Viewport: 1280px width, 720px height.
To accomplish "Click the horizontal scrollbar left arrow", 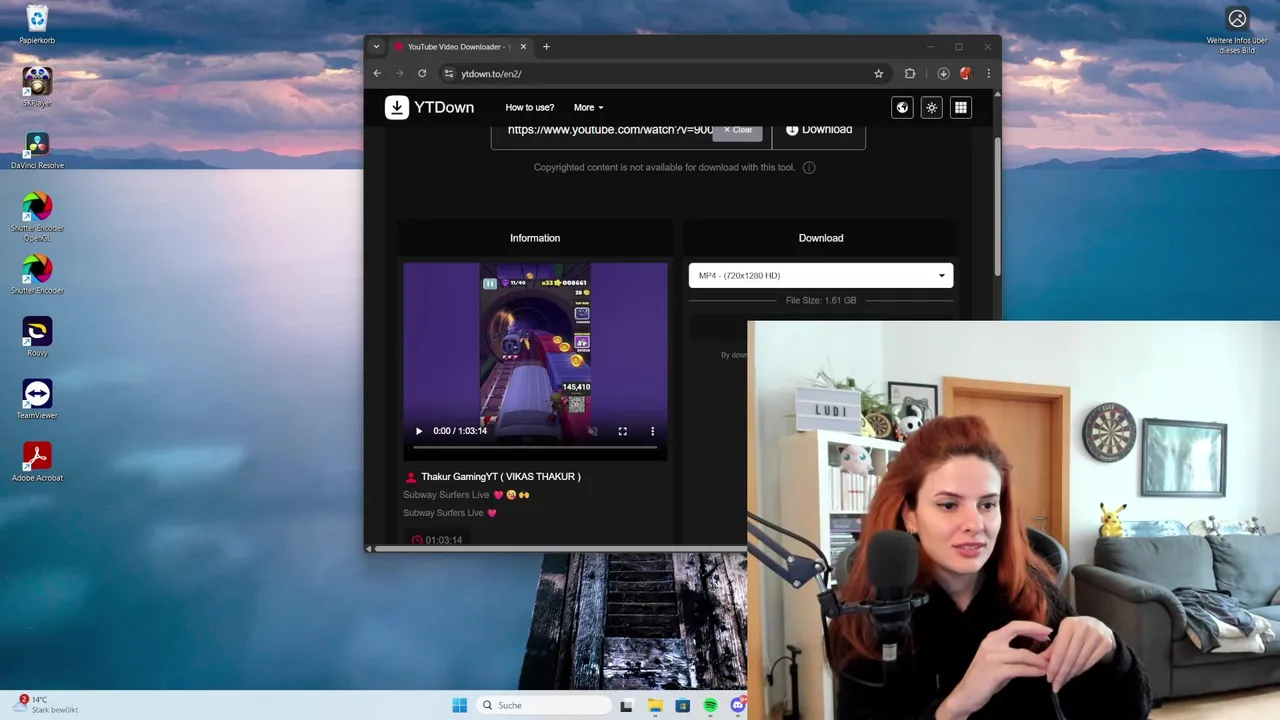I will click(369, 548).
